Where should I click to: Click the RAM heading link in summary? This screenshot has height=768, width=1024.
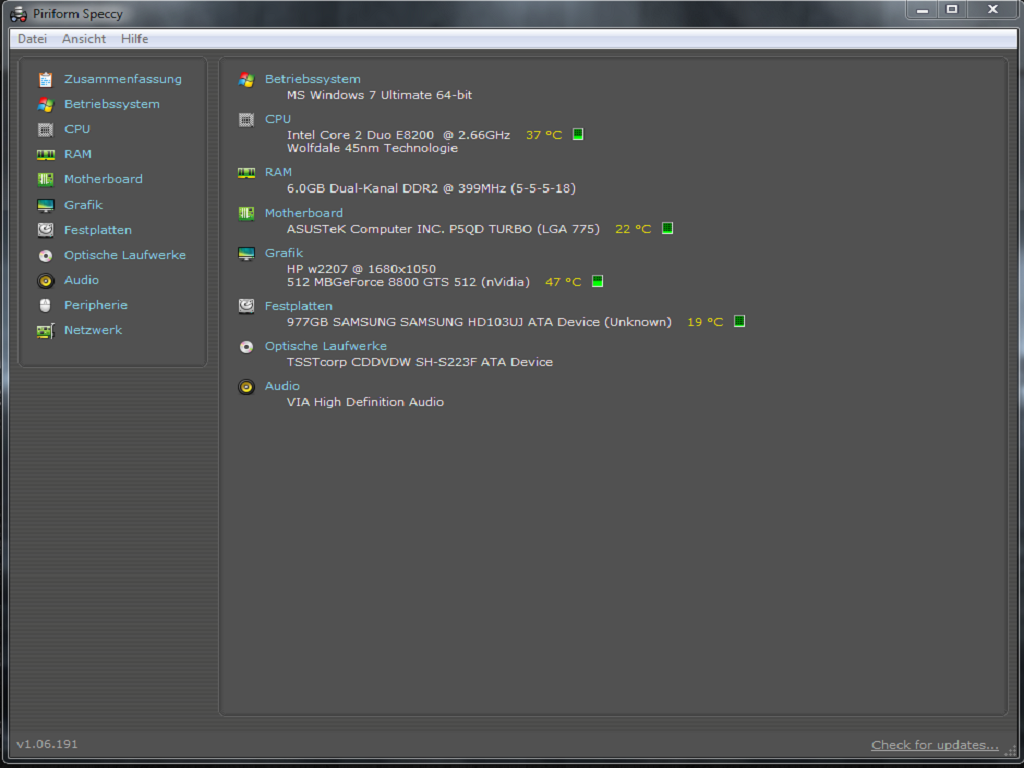[x=278, y=172]
